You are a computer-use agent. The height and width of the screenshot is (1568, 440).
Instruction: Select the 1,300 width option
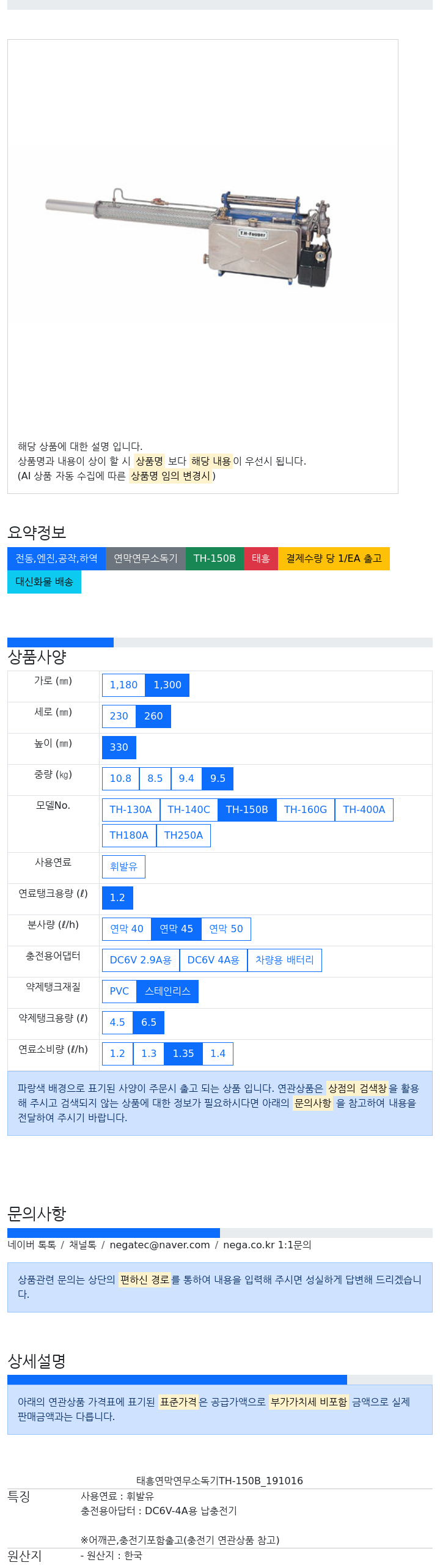point(167,685)
